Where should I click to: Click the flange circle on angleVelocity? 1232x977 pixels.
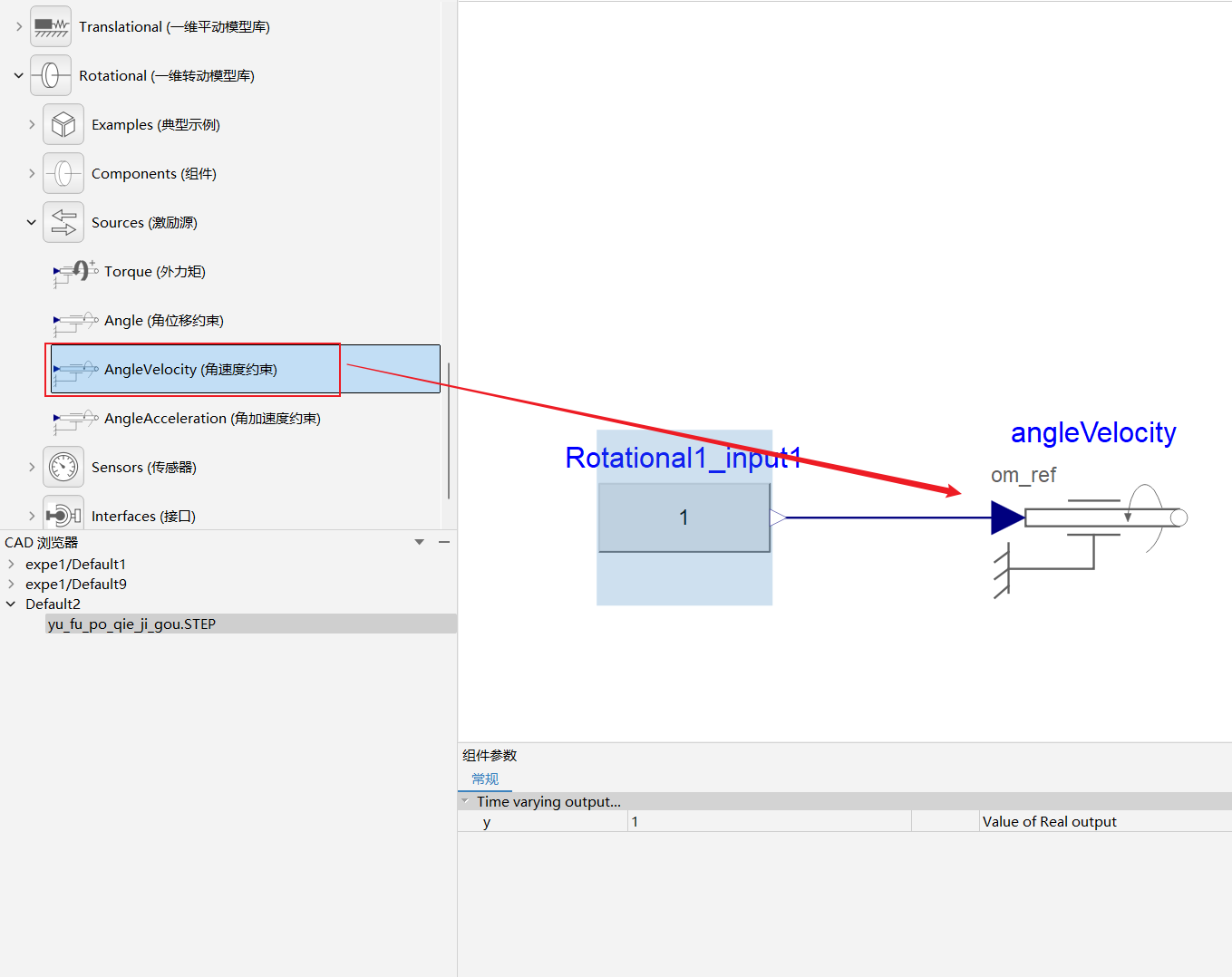pos(1179,518)
